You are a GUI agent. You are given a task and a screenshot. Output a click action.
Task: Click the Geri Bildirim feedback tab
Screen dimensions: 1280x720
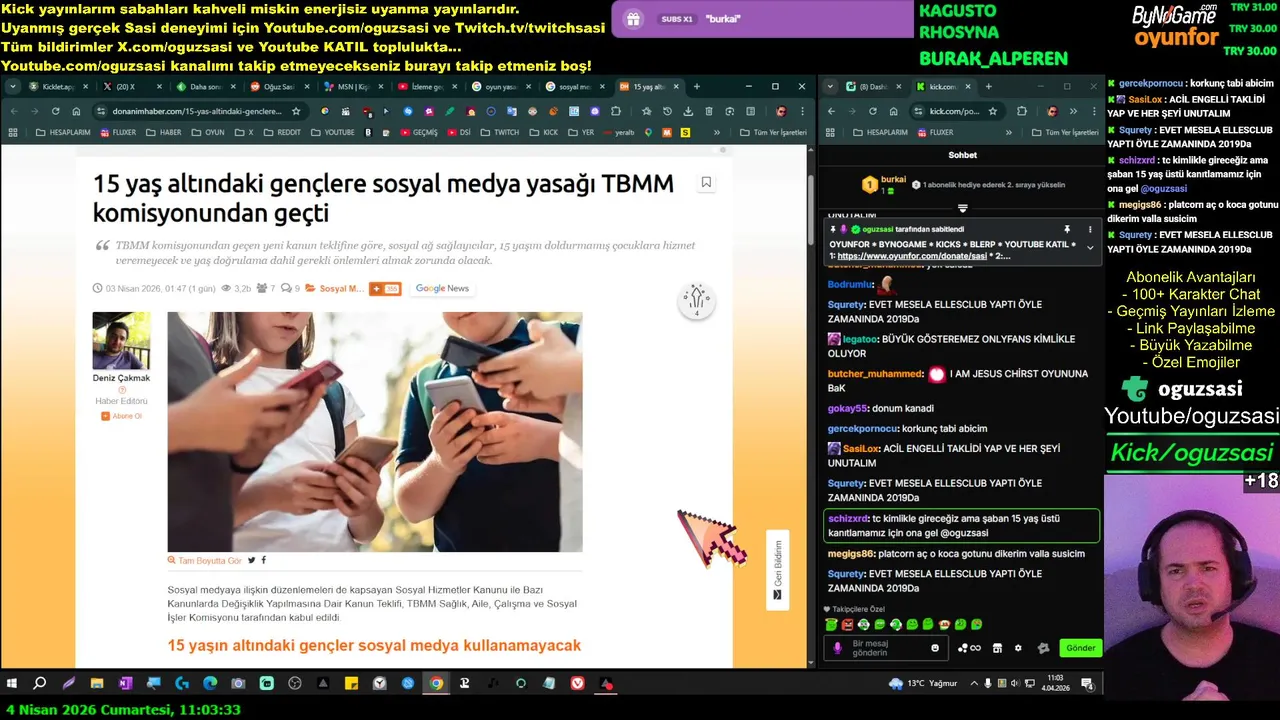click(x=777, y=569)
